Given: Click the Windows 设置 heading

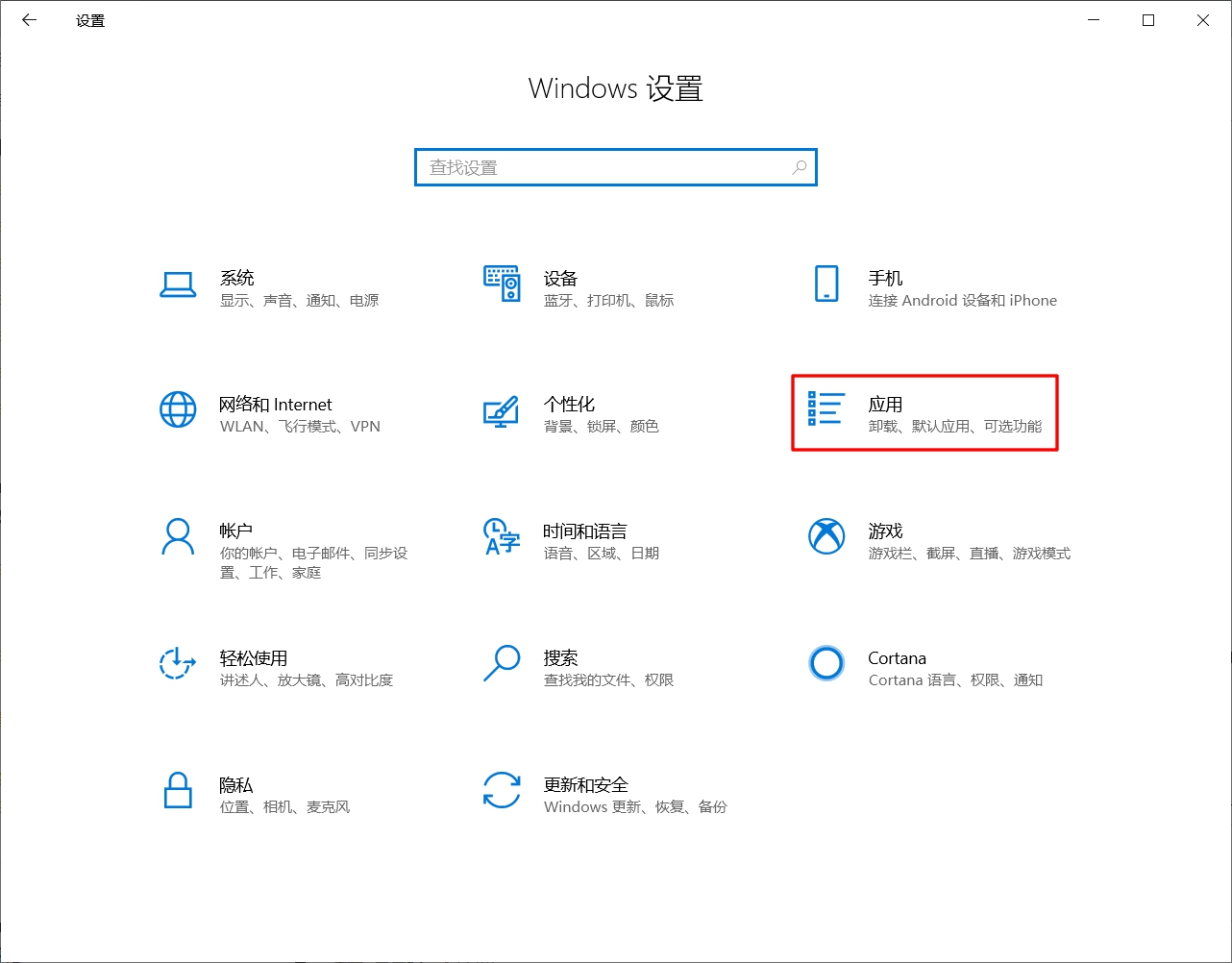Looking at the screenshot, I should 616,88.
